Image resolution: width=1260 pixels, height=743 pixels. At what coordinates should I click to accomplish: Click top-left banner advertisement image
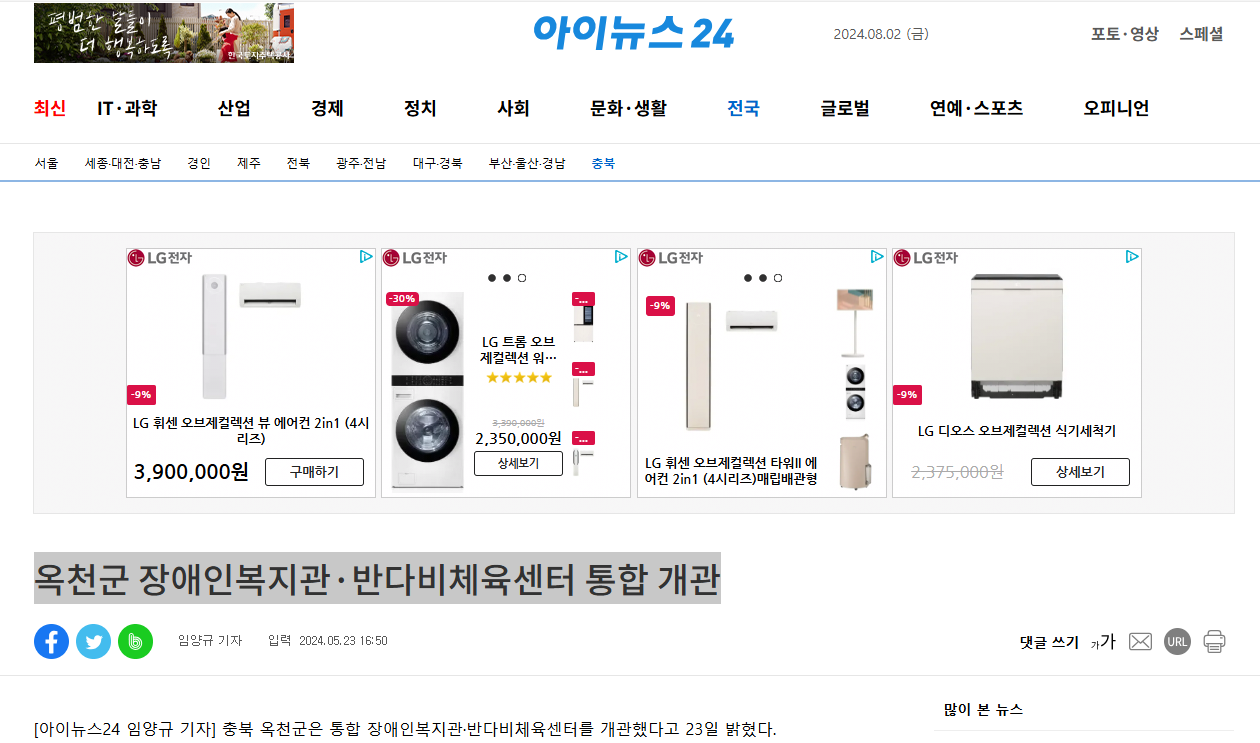[x=164, y=33]
